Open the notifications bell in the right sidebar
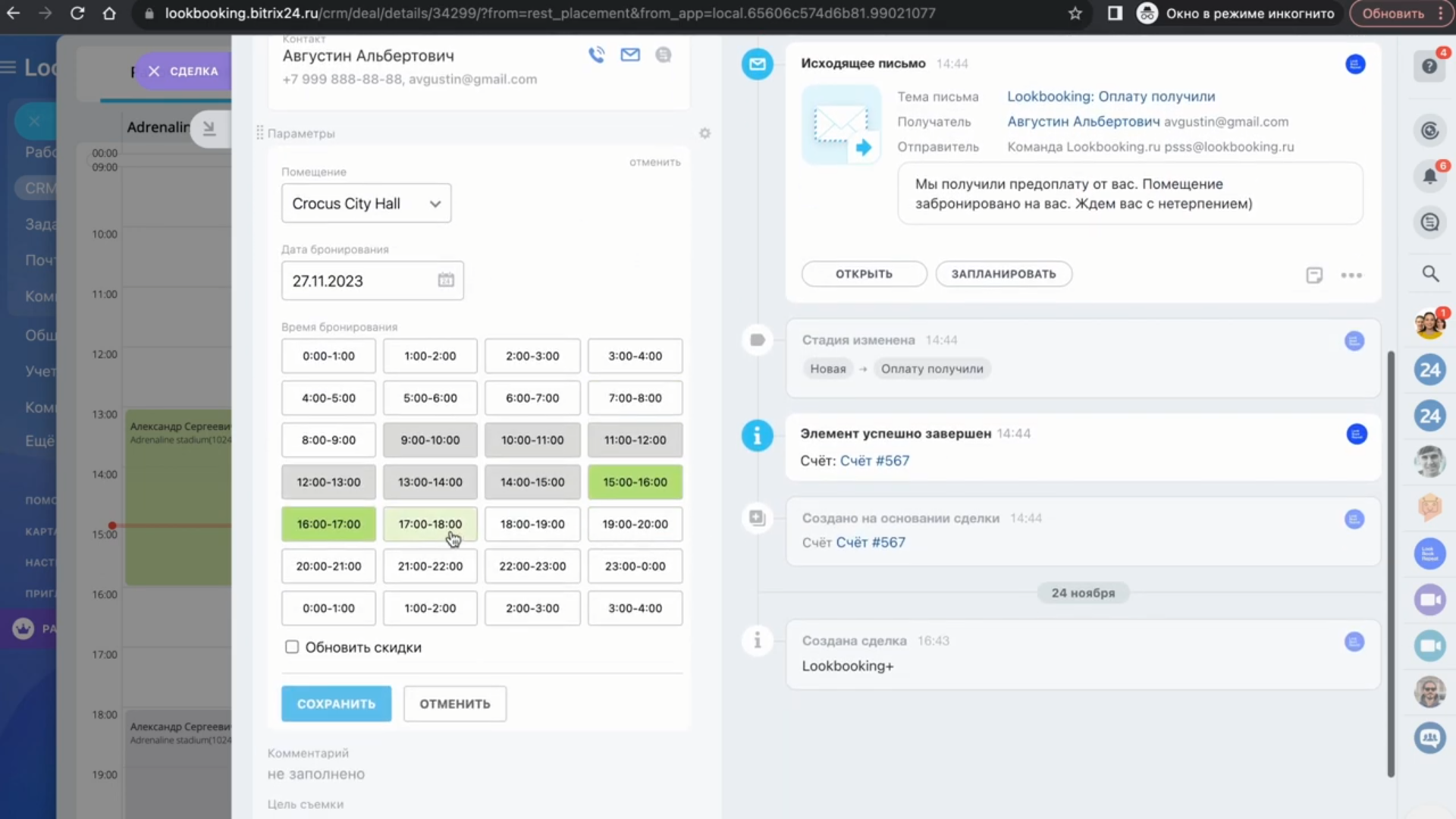This screenshot has height=819, width=1456. tap(1429, 177)
